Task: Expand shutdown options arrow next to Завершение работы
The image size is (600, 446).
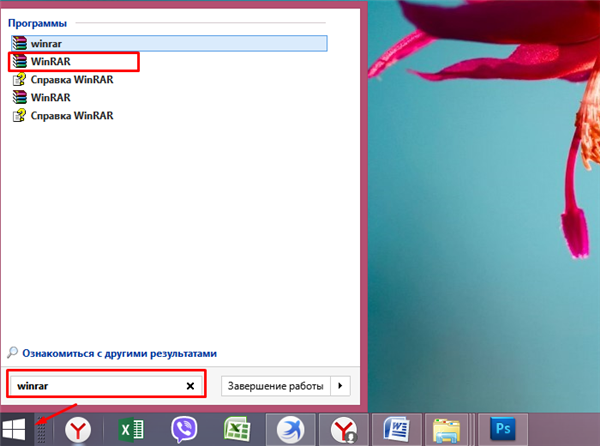Action: [x=340, y=386]
